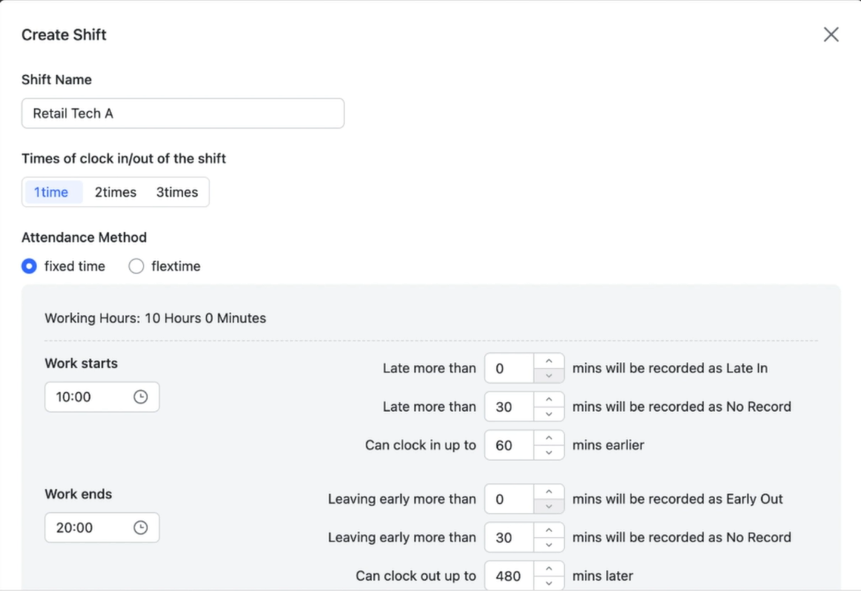Select the flextime radio button
Screen dimensions: 861x591
136,266
